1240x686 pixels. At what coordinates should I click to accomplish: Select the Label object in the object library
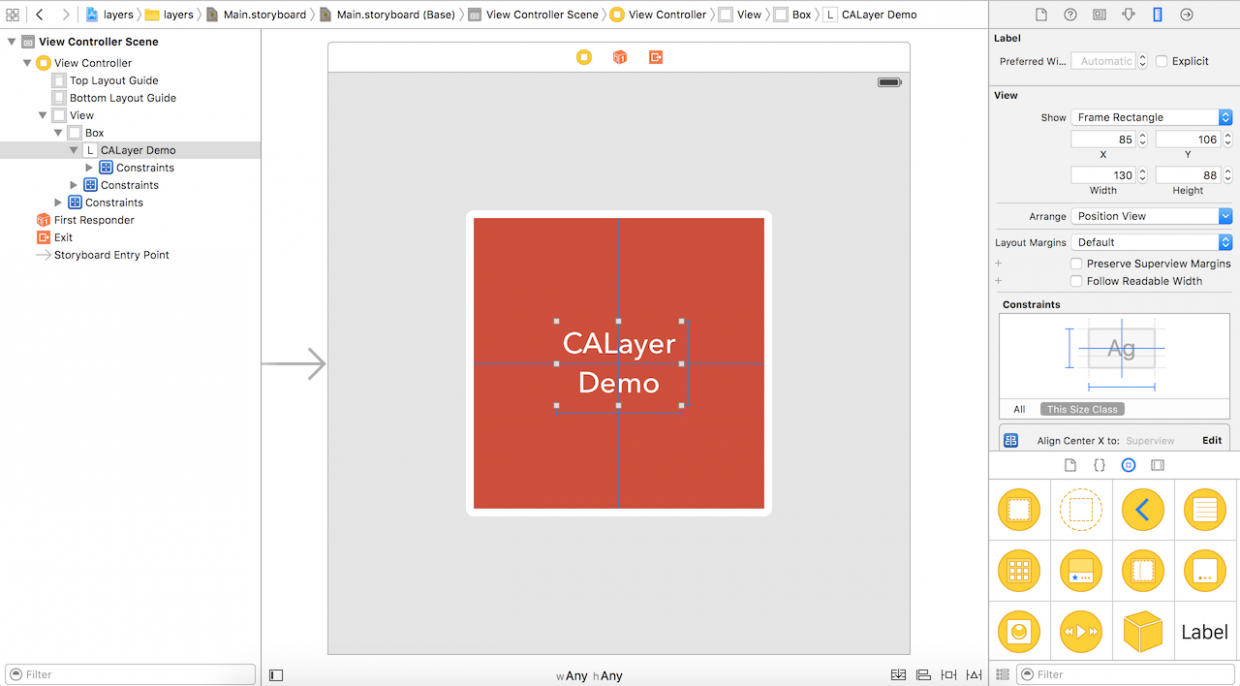[x=1204, y=631]
